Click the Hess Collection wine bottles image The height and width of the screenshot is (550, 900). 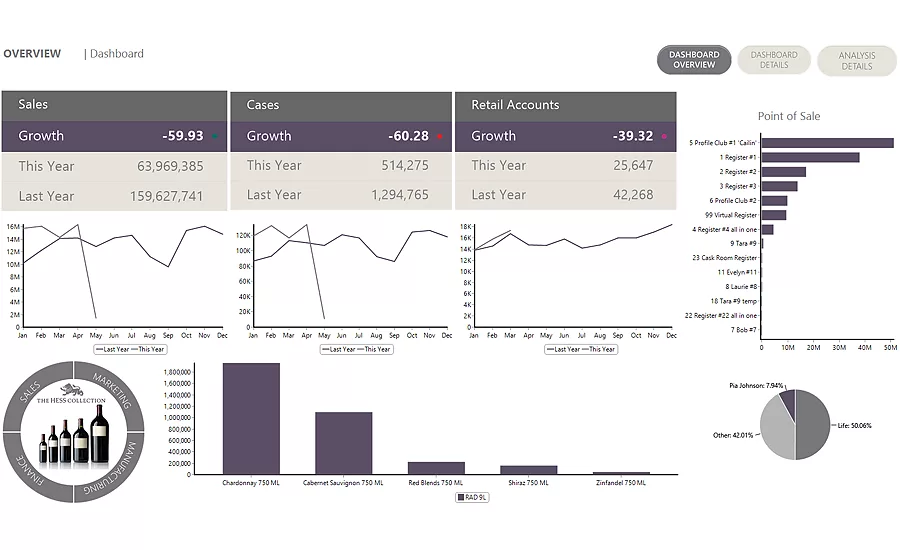tap(73, 435)
